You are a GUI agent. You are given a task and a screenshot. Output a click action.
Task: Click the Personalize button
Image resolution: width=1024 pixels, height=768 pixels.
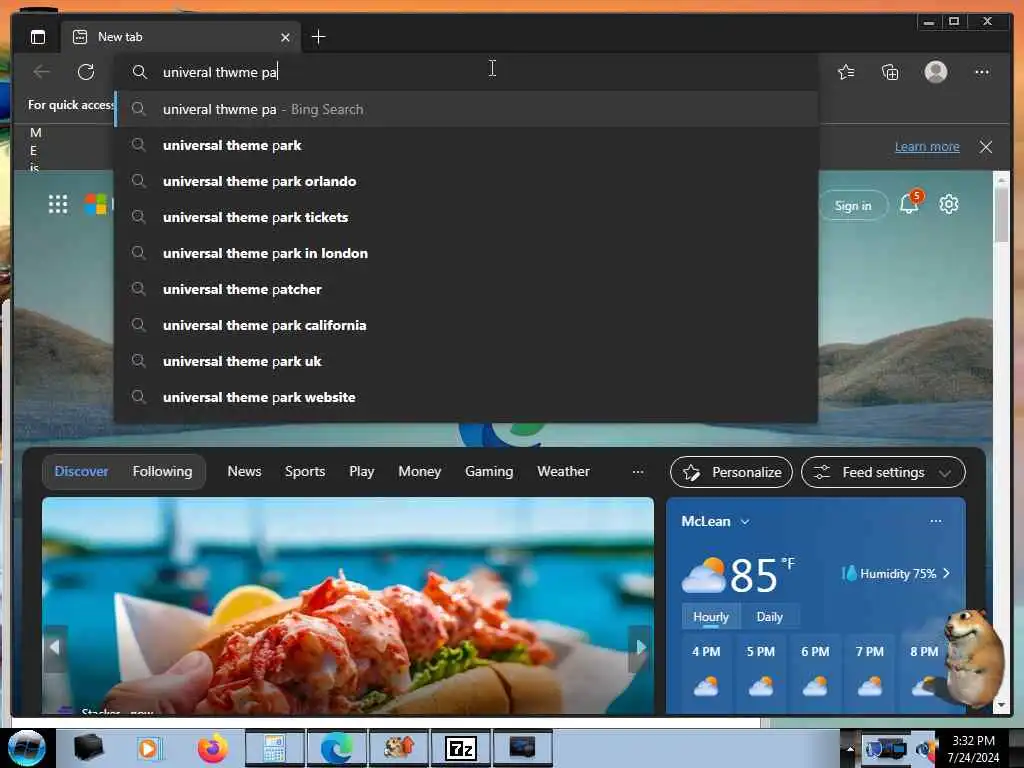coord(731,472)
